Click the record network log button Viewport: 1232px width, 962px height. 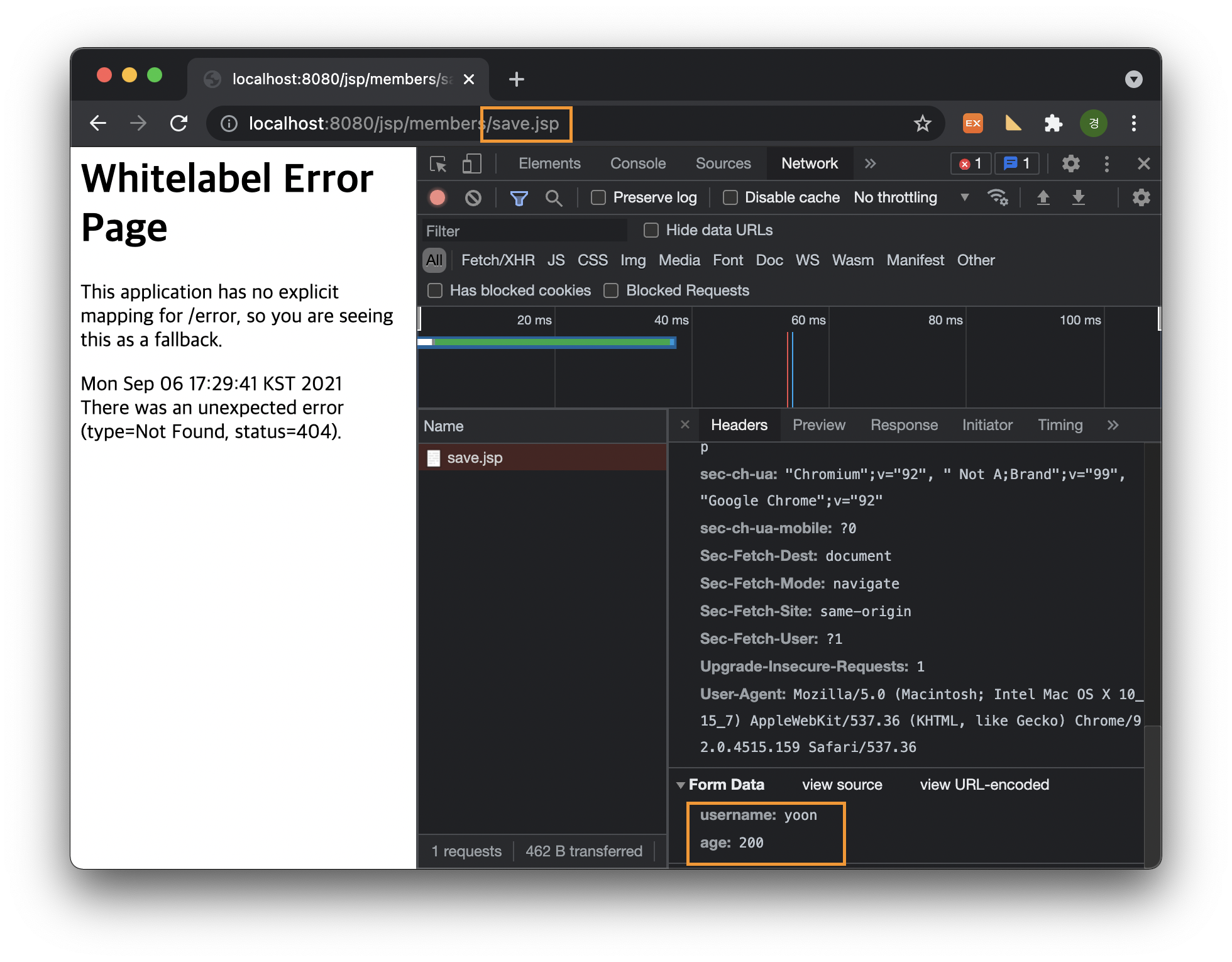(437, 198)
